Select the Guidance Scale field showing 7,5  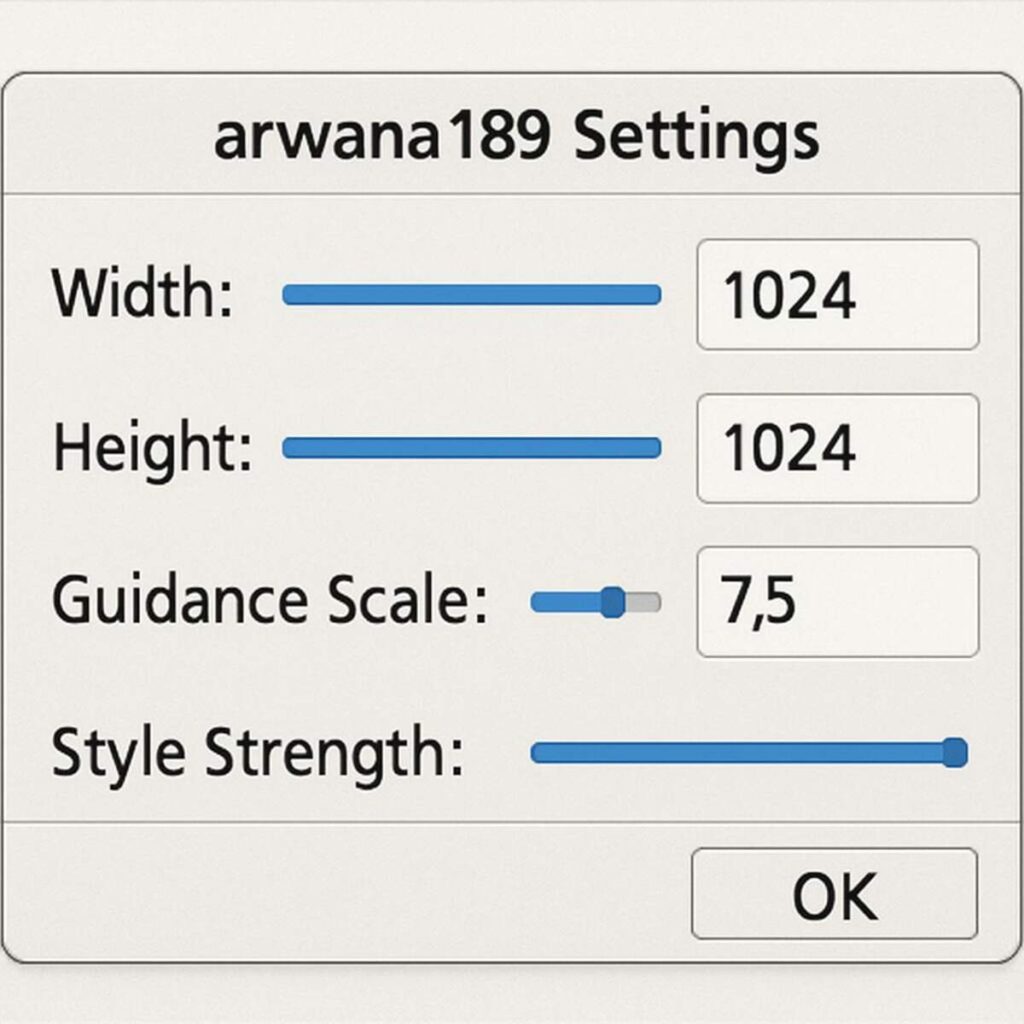pos(838,601)
